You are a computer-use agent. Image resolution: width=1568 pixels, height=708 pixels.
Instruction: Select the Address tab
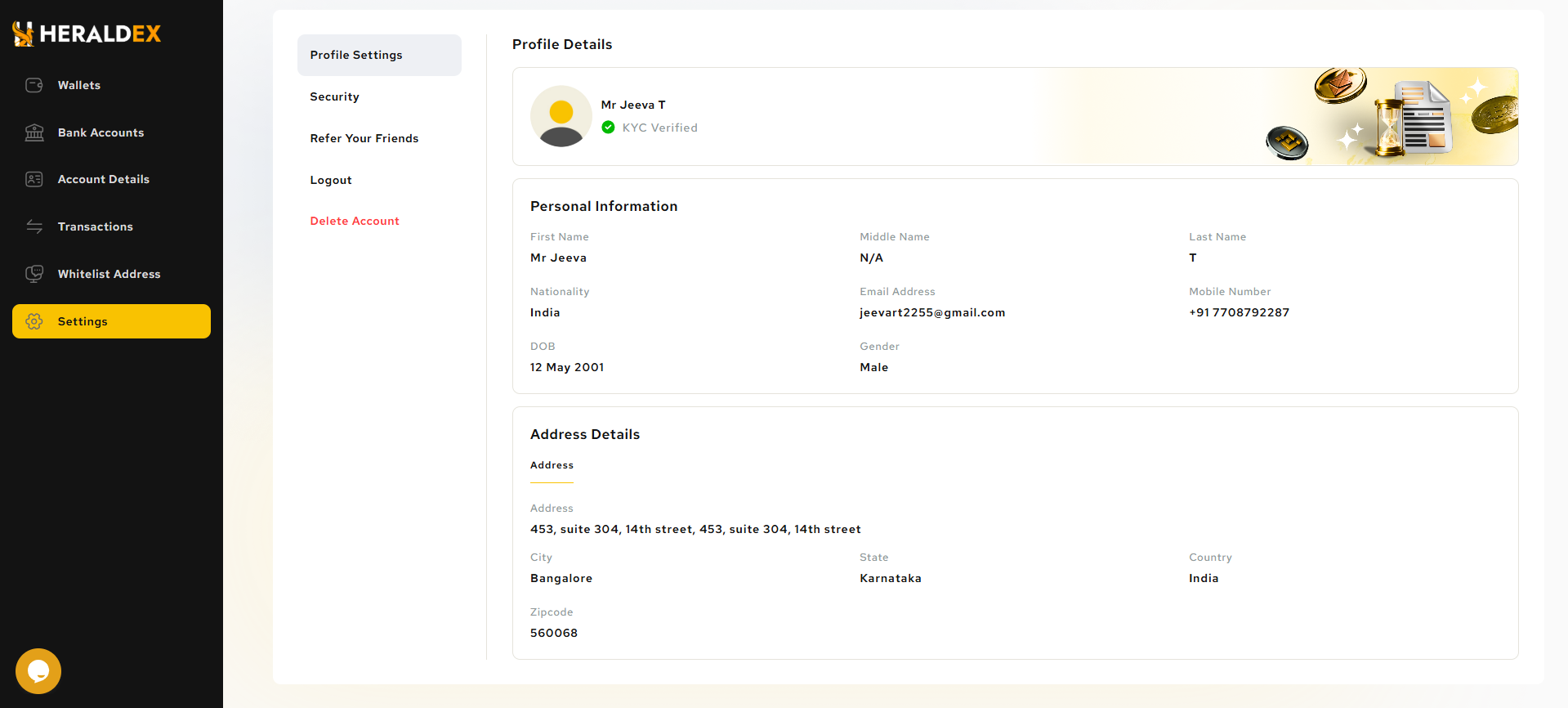552,465
